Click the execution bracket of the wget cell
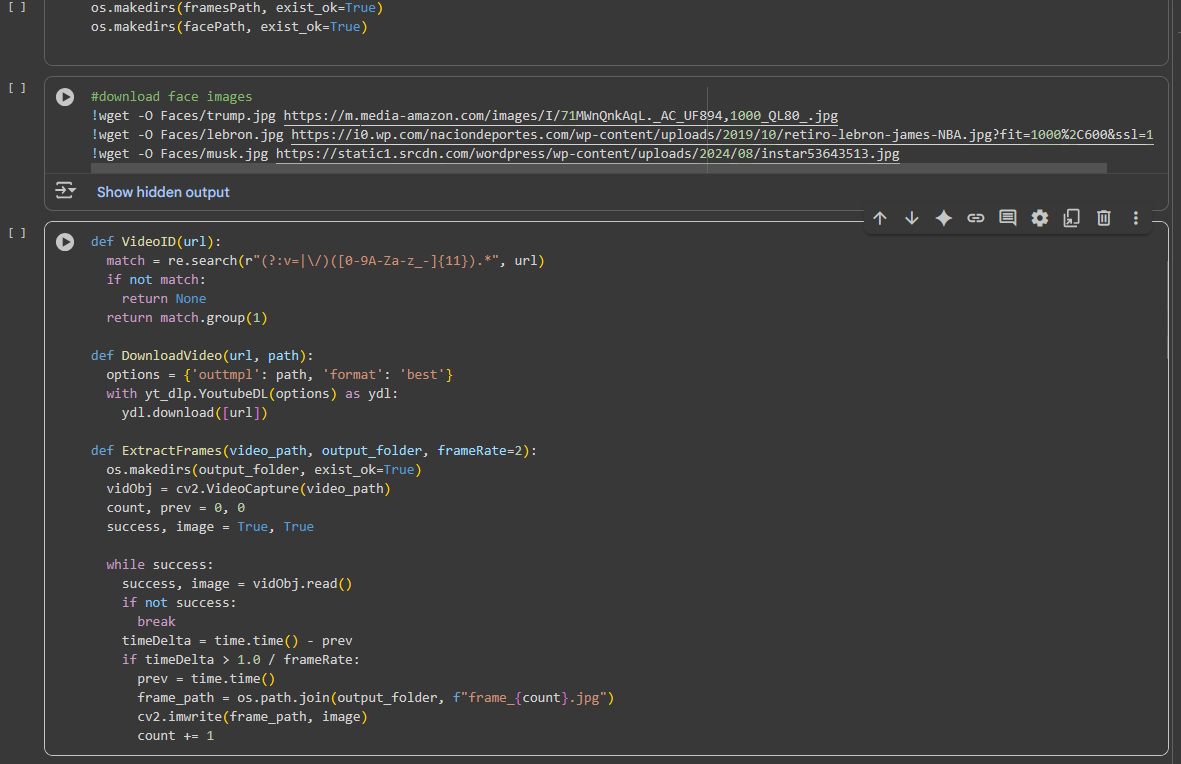The height and width of the screenshot is (764, 1181). pyautogui.click(x=17, y=88)
